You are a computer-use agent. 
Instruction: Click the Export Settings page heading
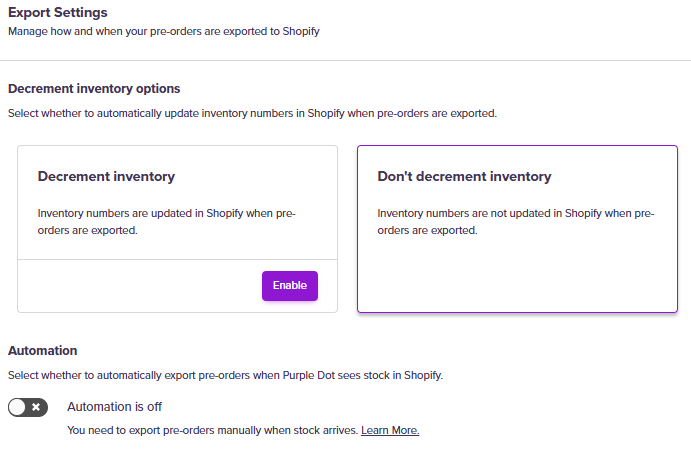click(58, 12)
